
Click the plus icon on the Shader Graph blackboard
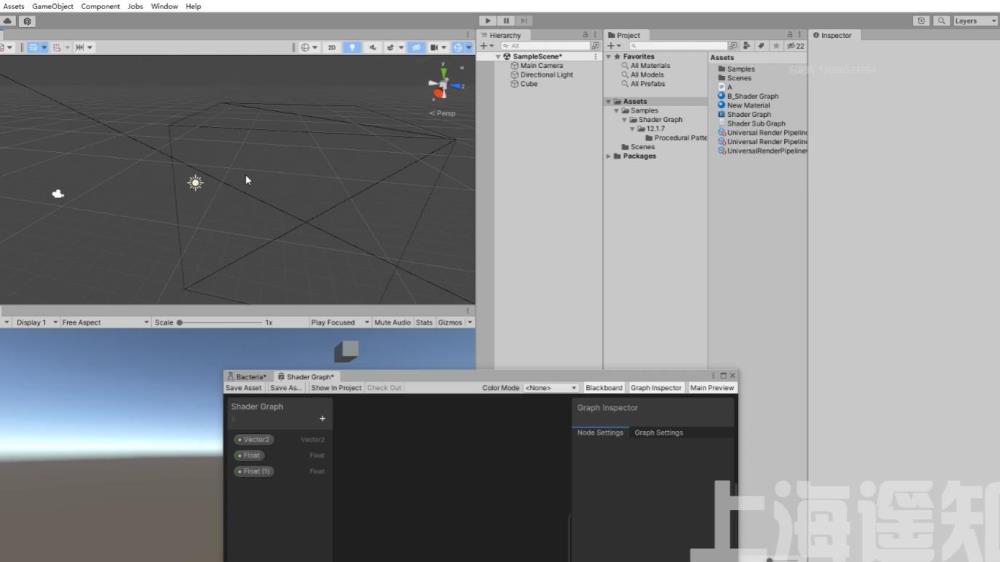pos(322,419)
